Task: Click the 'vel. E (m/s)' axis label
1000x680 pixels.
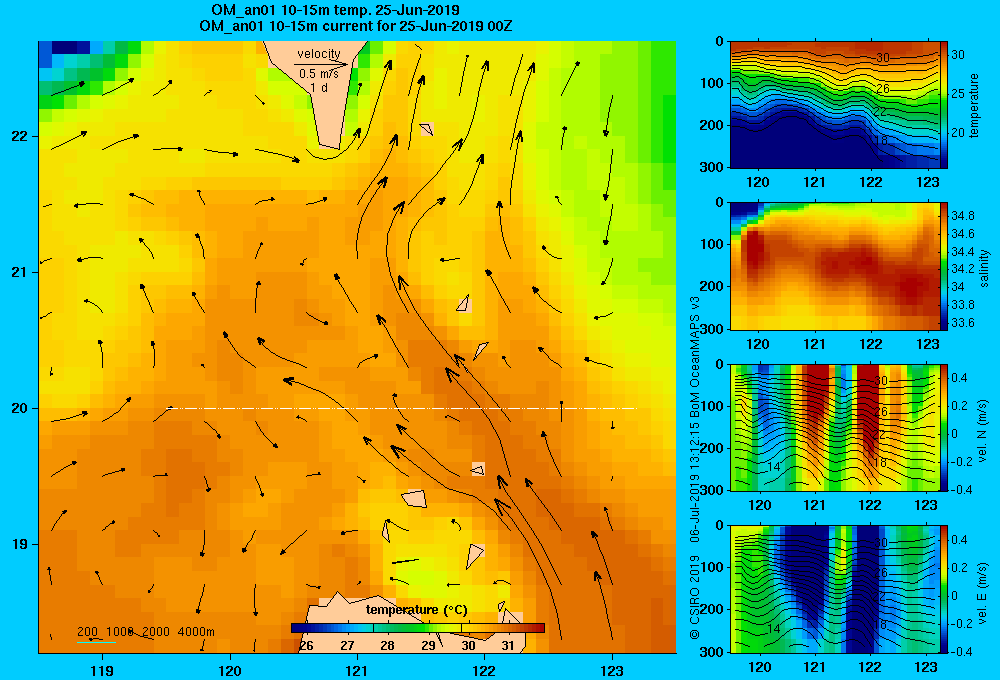Action: pos(982,592)
